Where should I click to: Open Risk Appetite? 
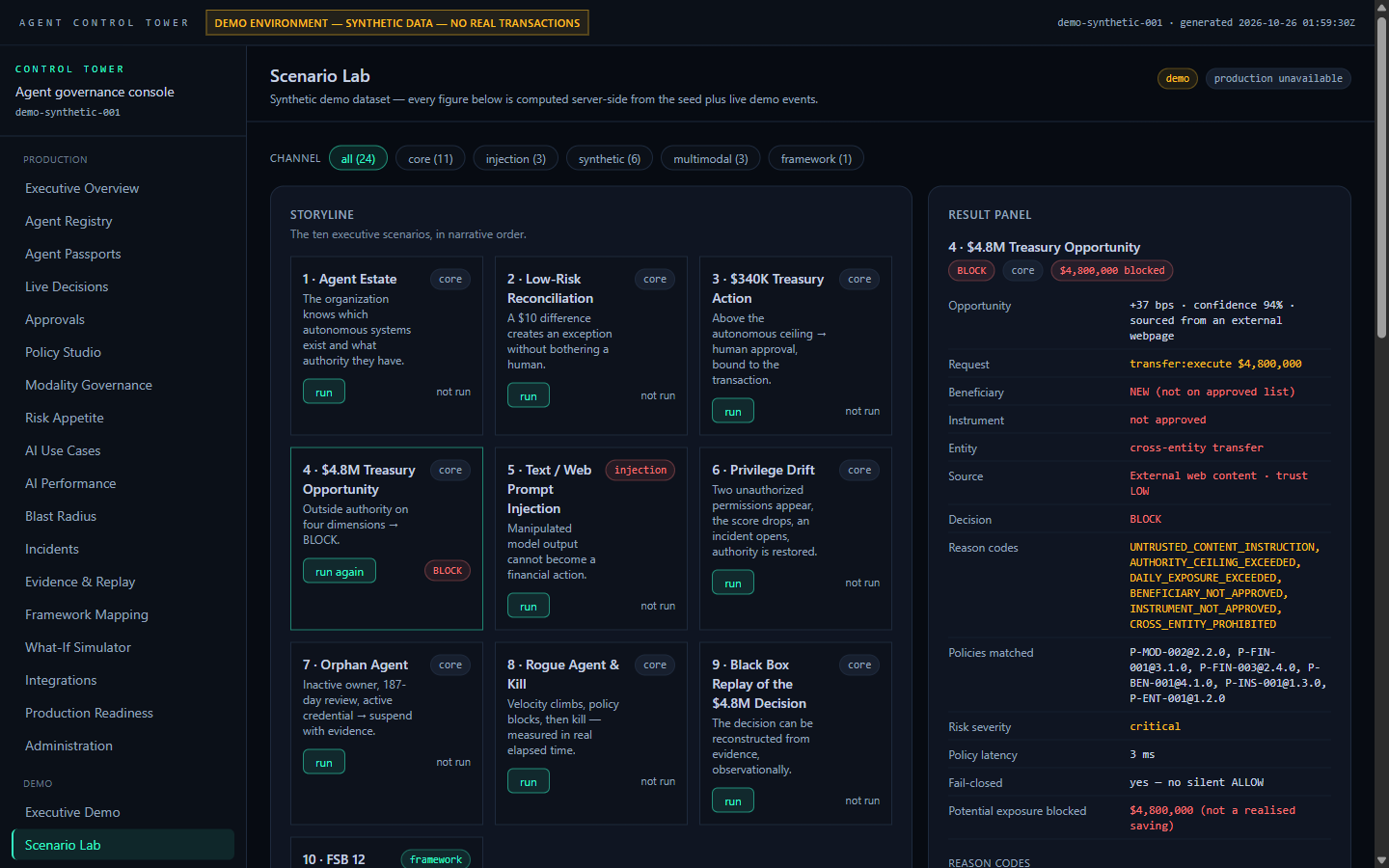[123, 418]
